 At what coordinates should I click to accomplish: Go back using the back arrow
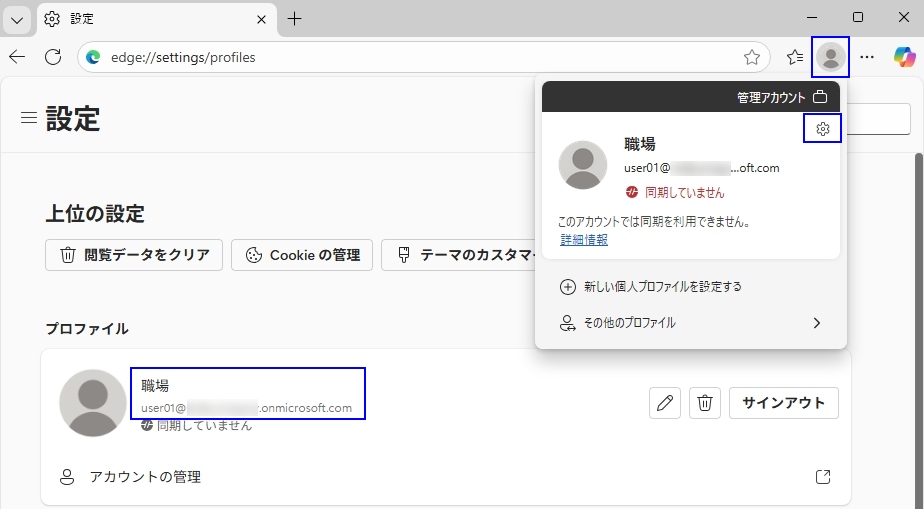coord(17,57)
